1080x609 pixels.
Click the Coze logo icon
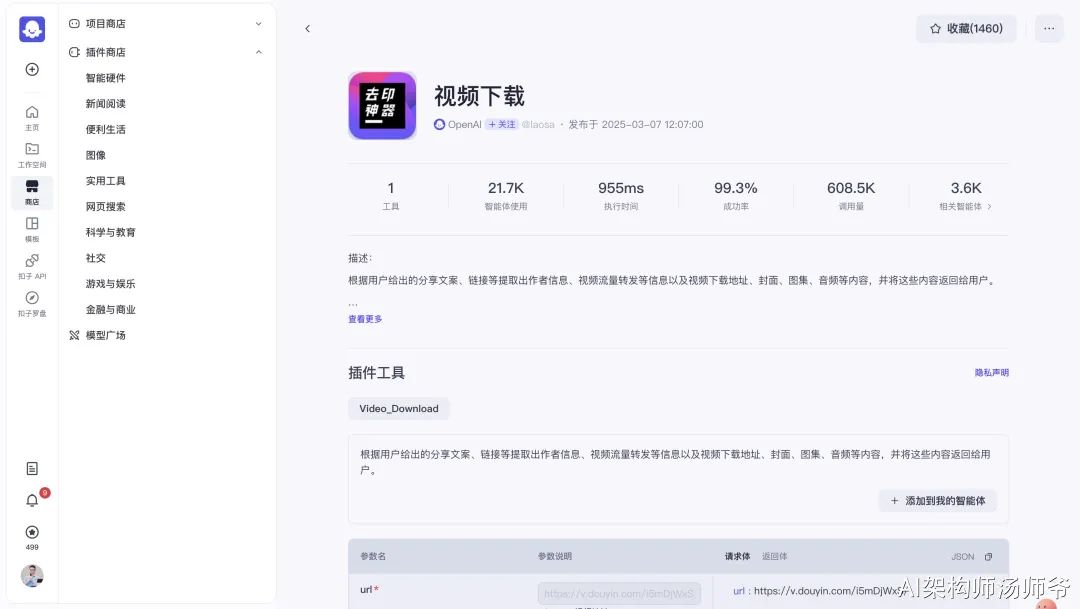click(32, 29)
